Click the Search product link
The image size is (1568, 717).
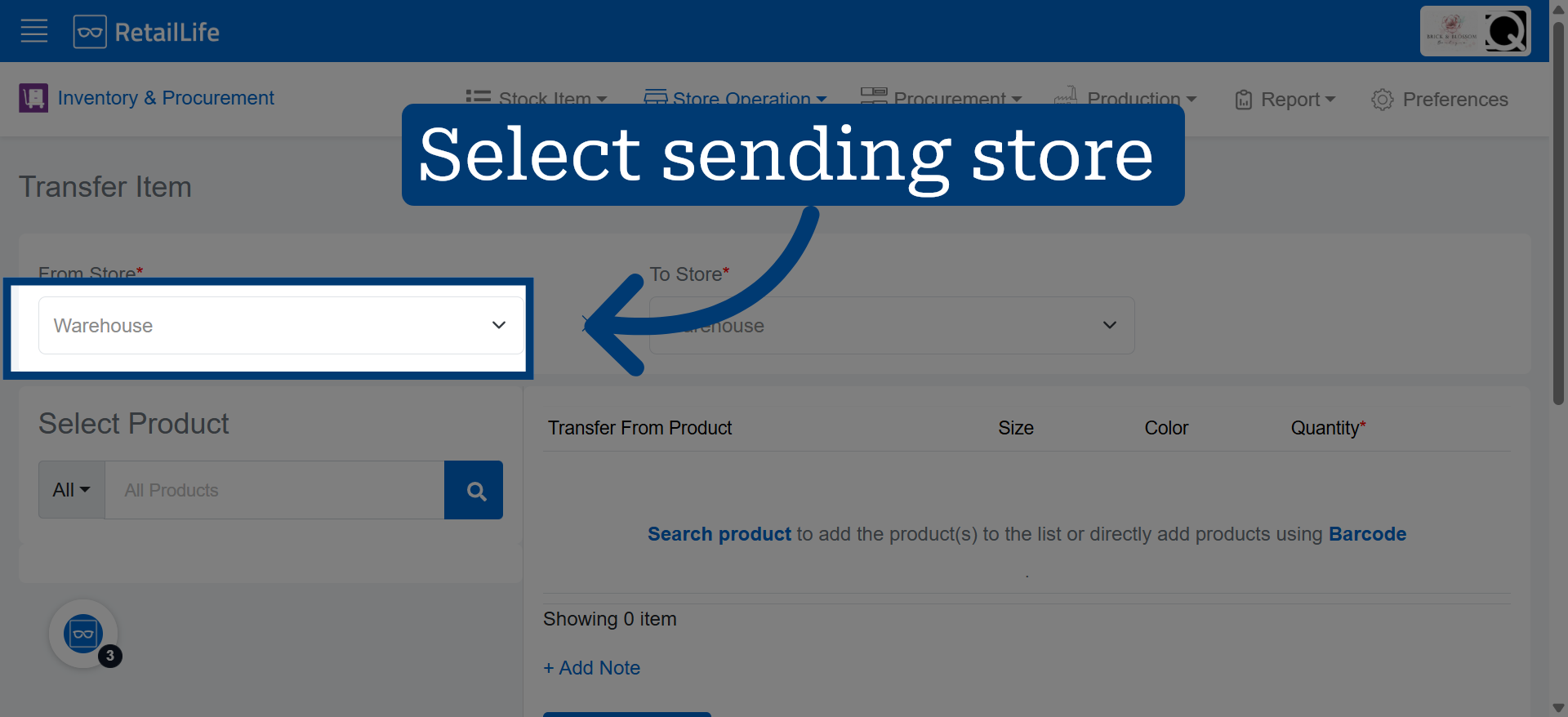click(719, 534)
